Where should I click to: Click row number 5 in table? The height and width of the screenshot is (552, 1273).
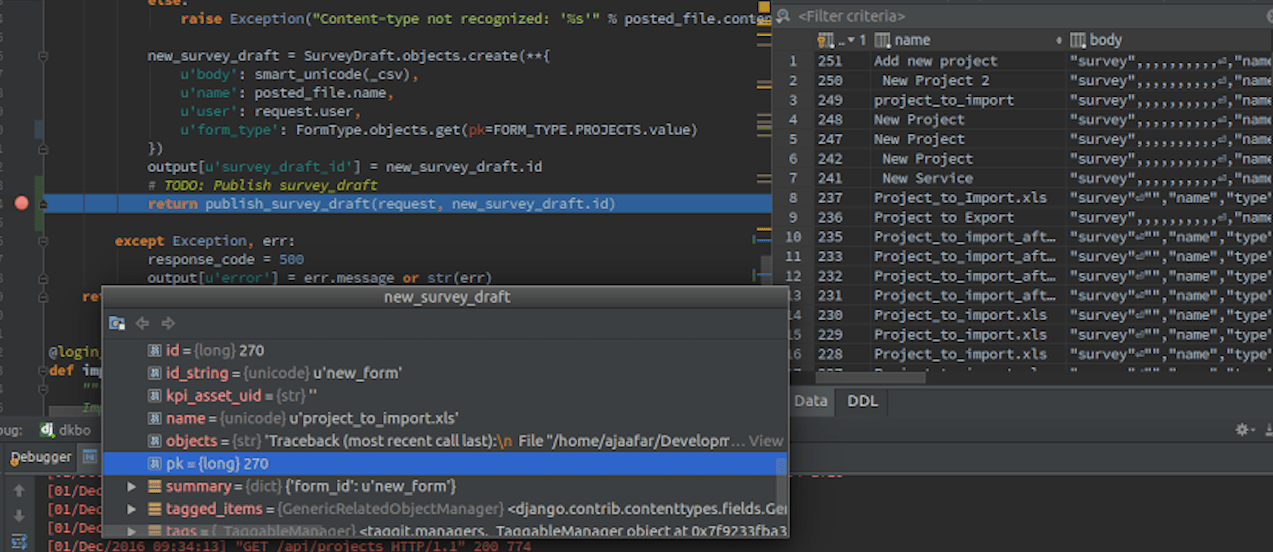(793, 139)
